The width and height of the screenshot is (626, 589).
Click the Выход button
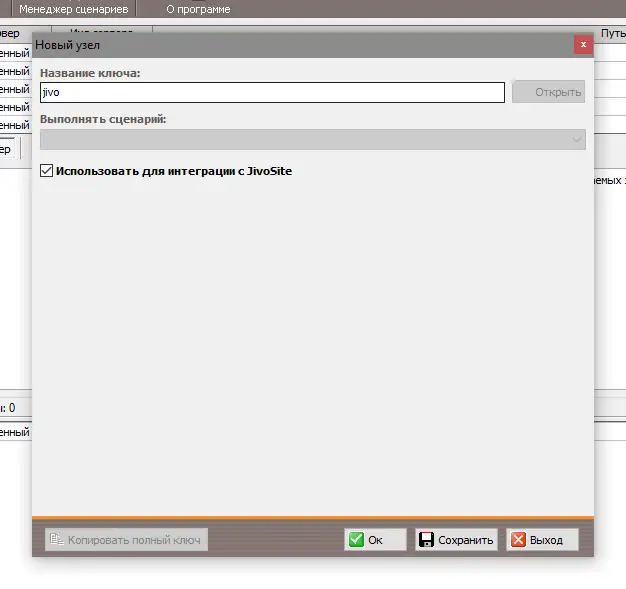[542, 539]
